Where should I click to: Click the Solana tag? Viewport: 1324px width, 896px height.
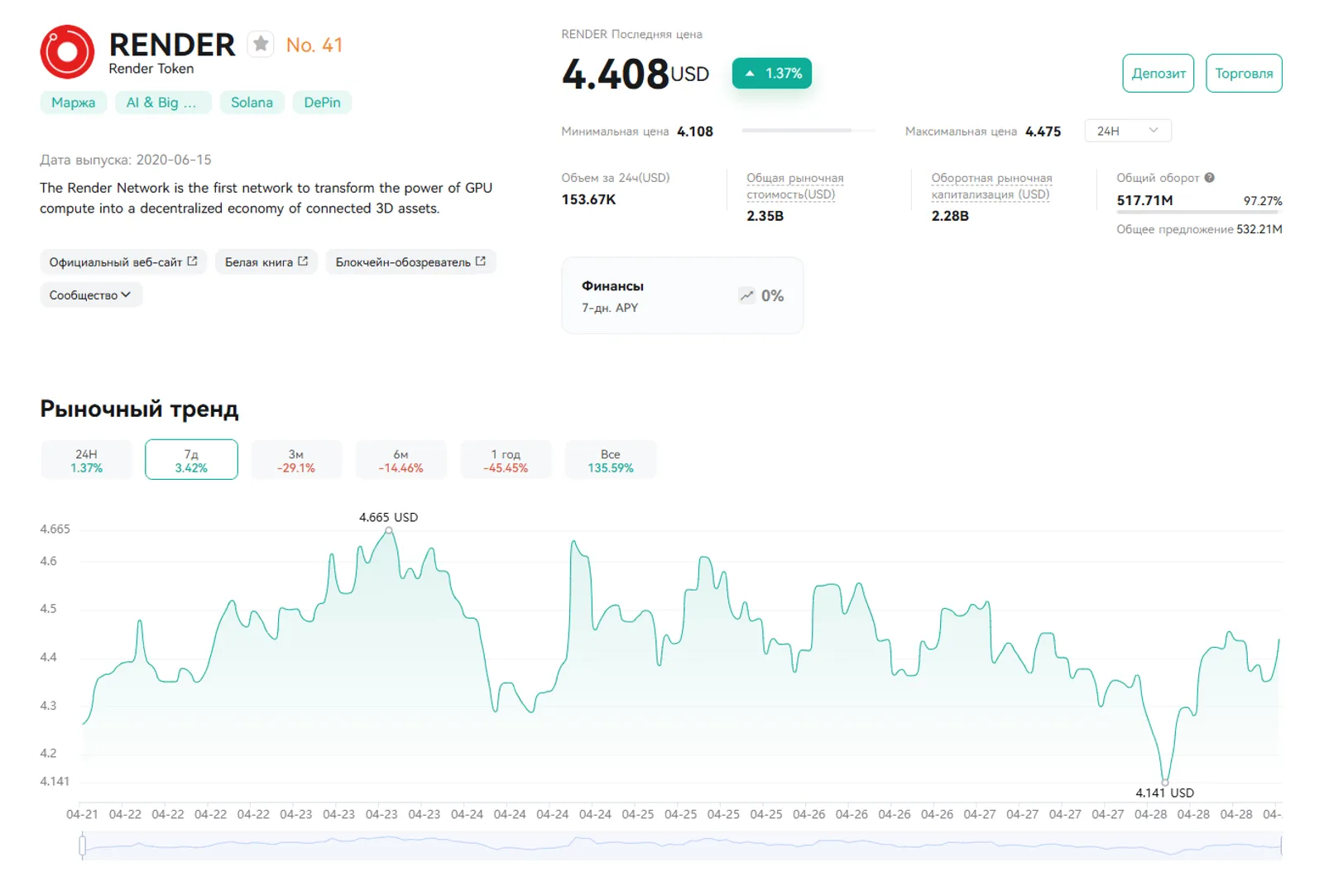[252, 103]
